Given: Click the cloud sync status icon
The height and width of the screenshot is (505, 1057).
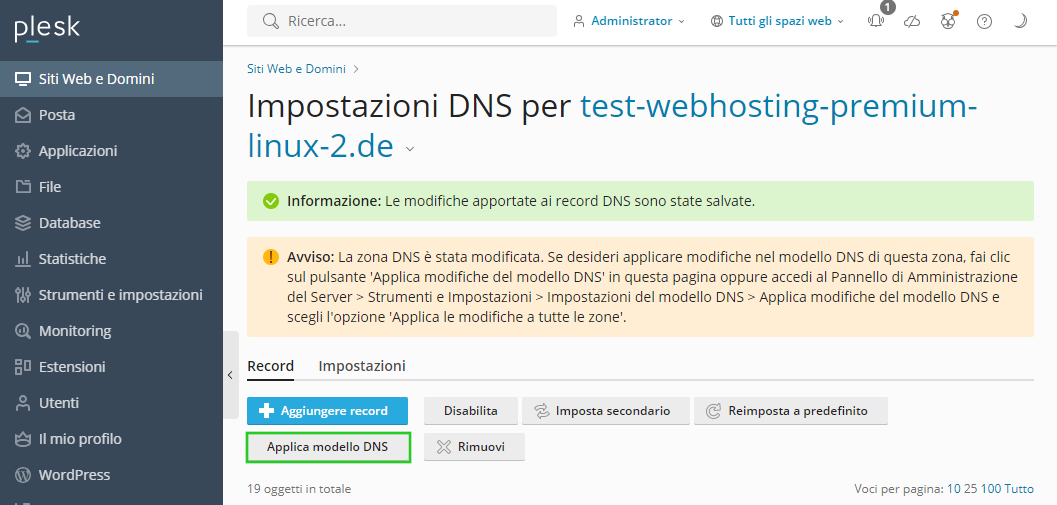Looking at the screenshot, I should [911, 22].
